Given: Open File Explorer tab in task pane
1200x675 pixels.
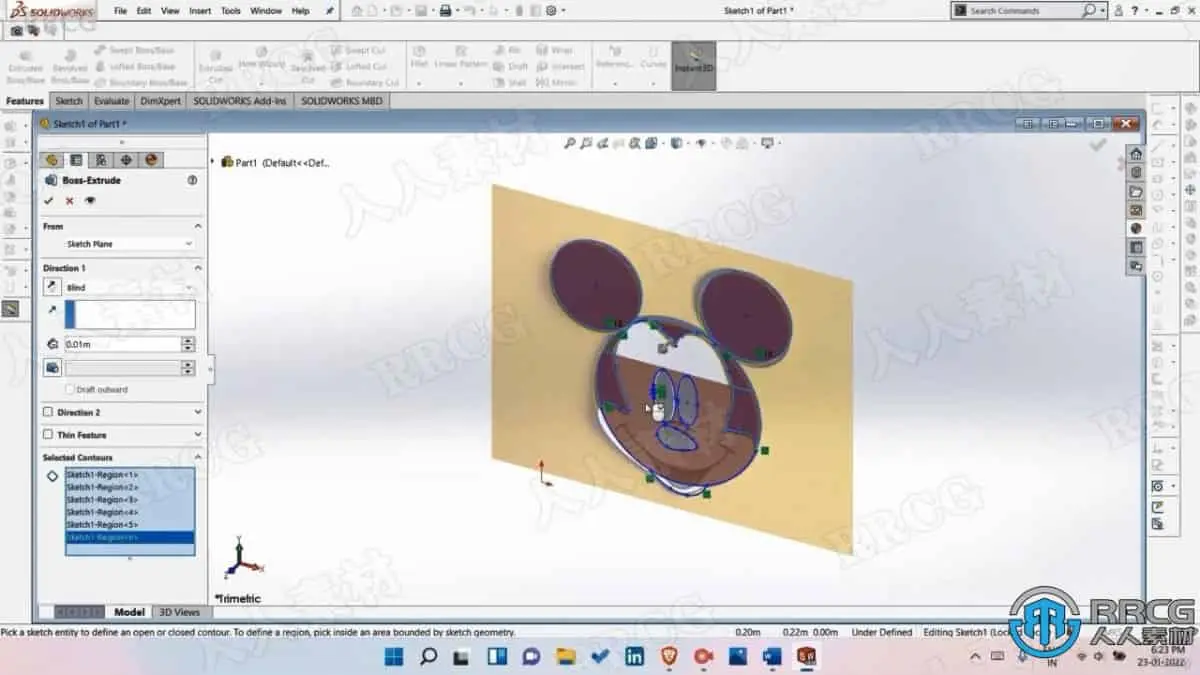Looking at the screenshot, I should [x=1136, y=192].
